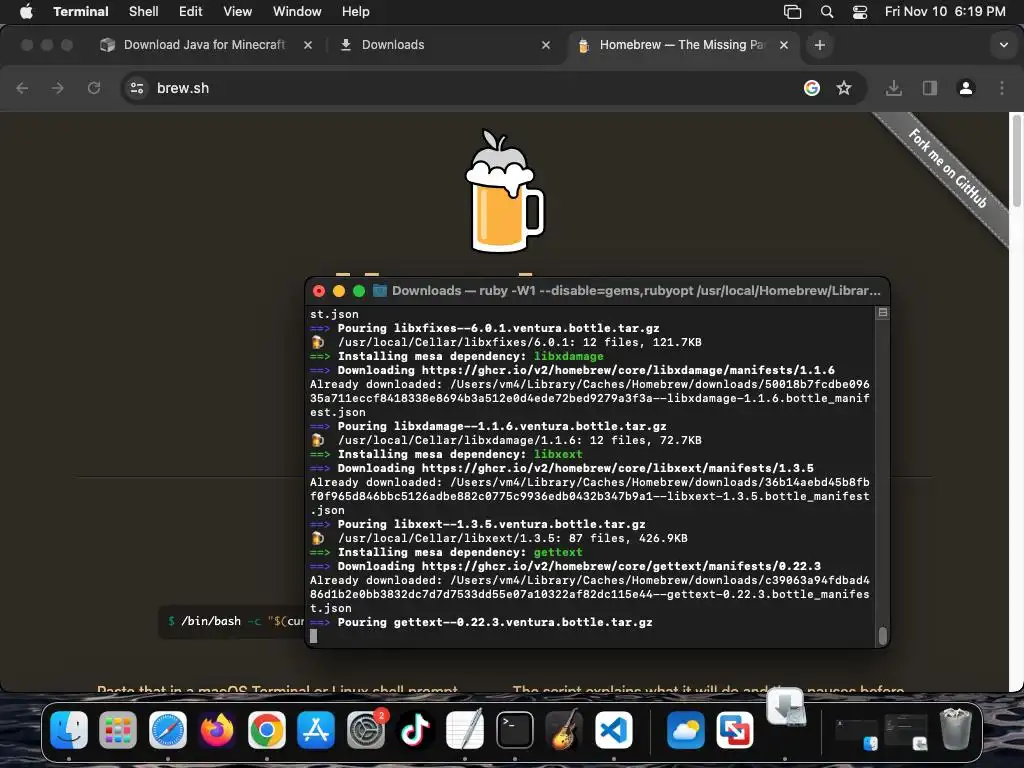This screenshot has width=1024, height=768.
Task: Click the browser page scrollbar
Action: click(1016, 162)
